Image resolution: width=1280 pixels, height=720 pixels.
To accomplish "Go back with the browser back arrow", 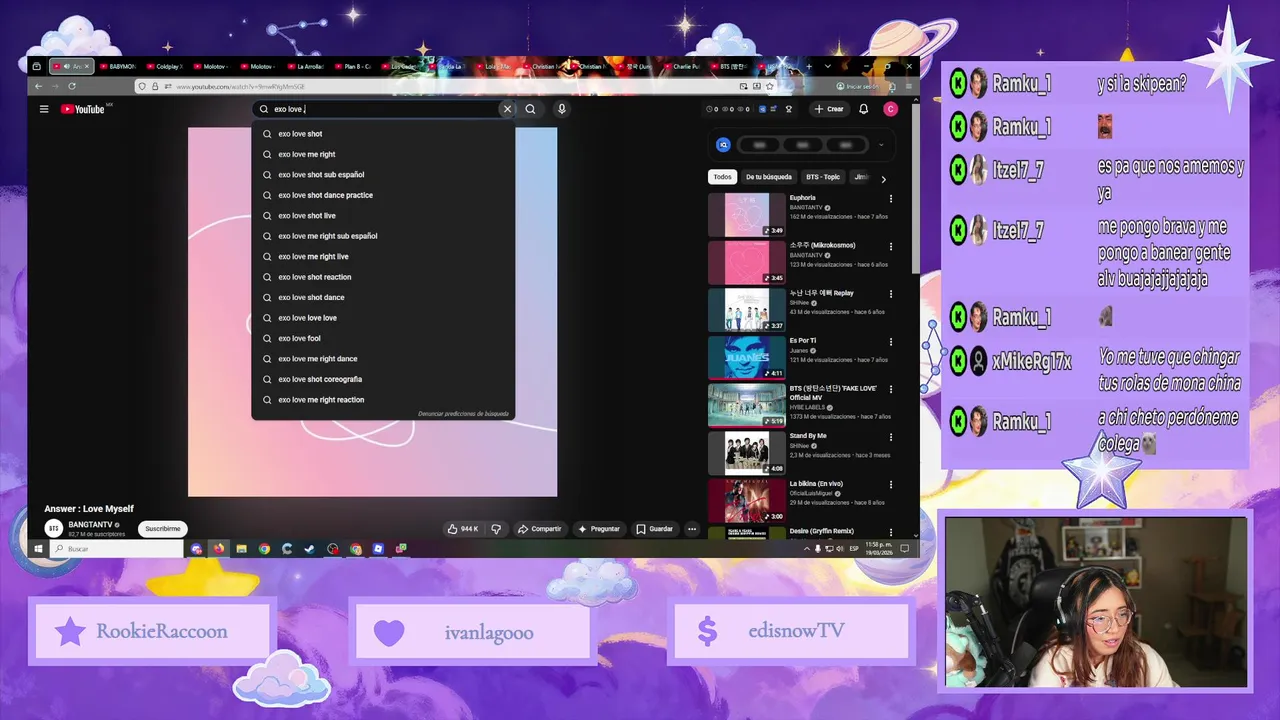I will coord(39,87).
